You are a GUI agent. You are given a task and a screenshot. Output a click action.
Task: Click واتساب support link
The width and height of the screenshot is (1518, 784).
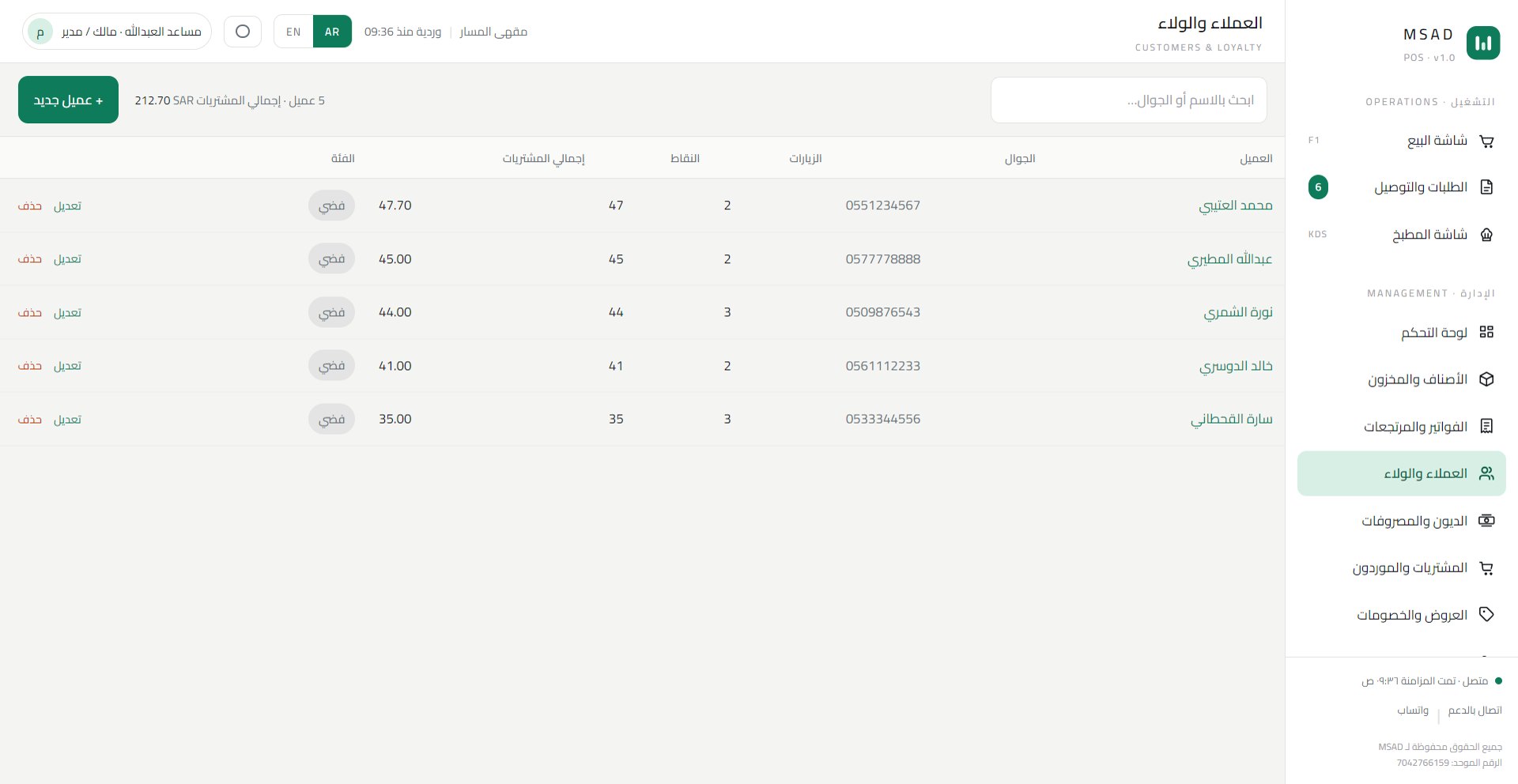pyautogui.click(x=1413, y=710)
